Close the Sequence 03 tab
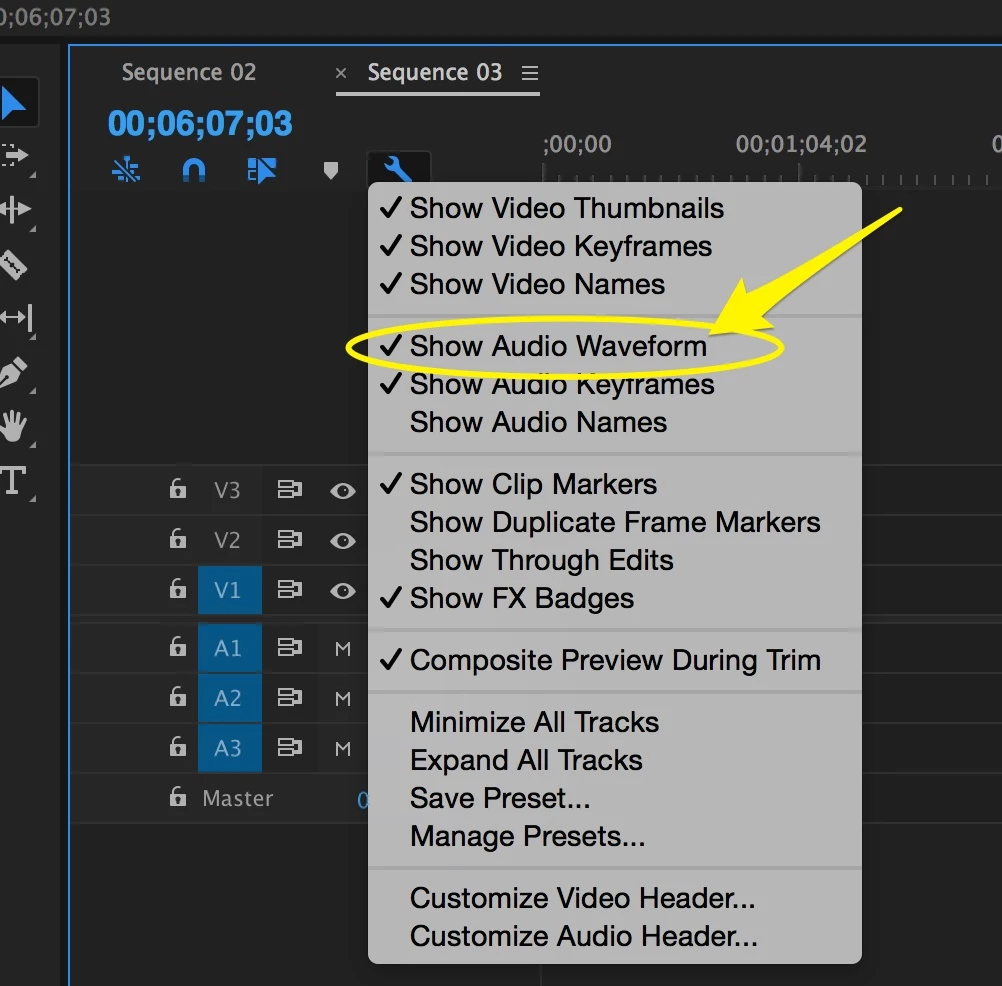Viewport: 1002px width, 986px height. [341, 73]
